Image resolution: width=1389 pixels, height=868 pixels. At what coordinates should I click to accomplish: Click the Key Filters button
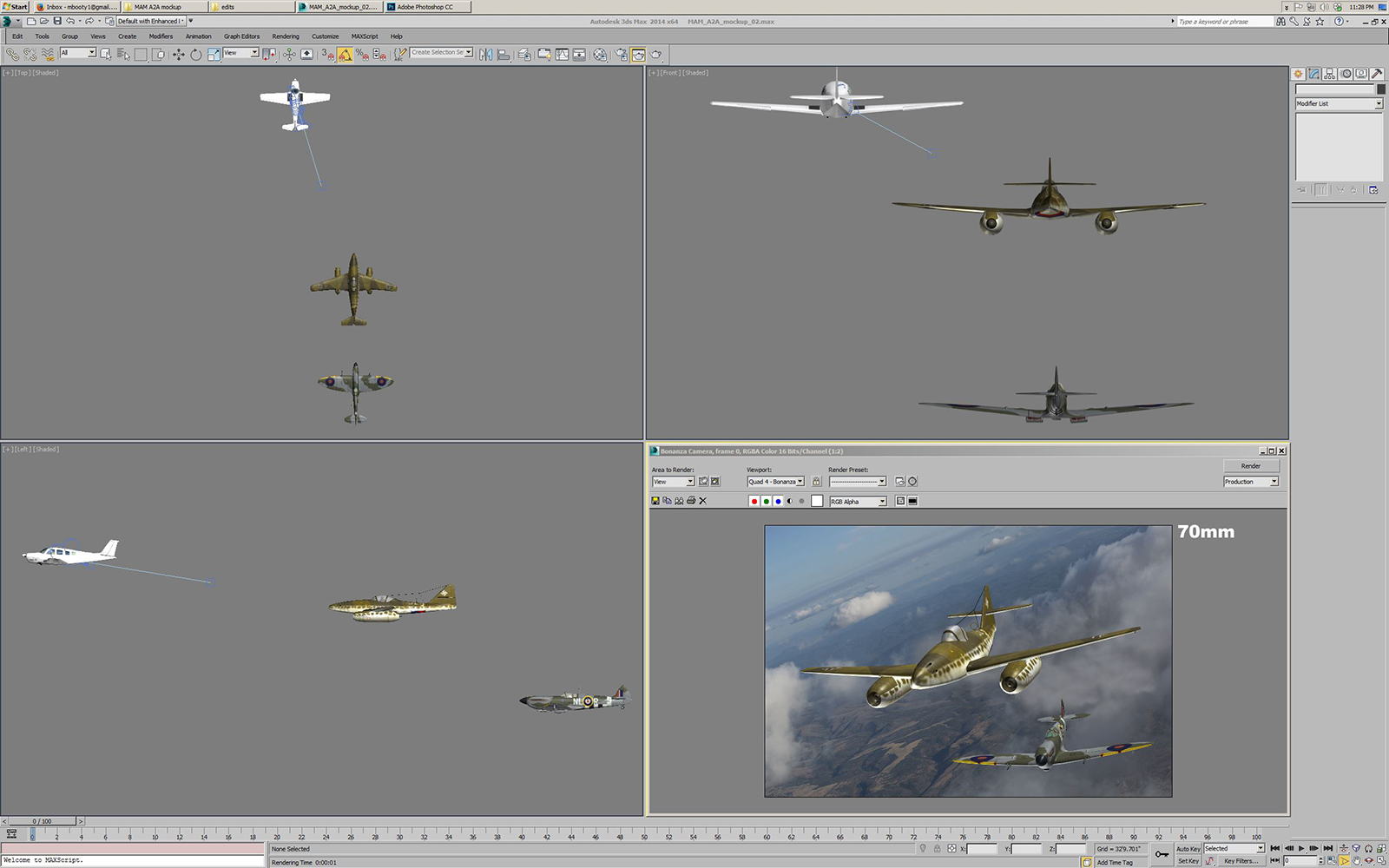pyautogui.click(x=1240, y=861)
